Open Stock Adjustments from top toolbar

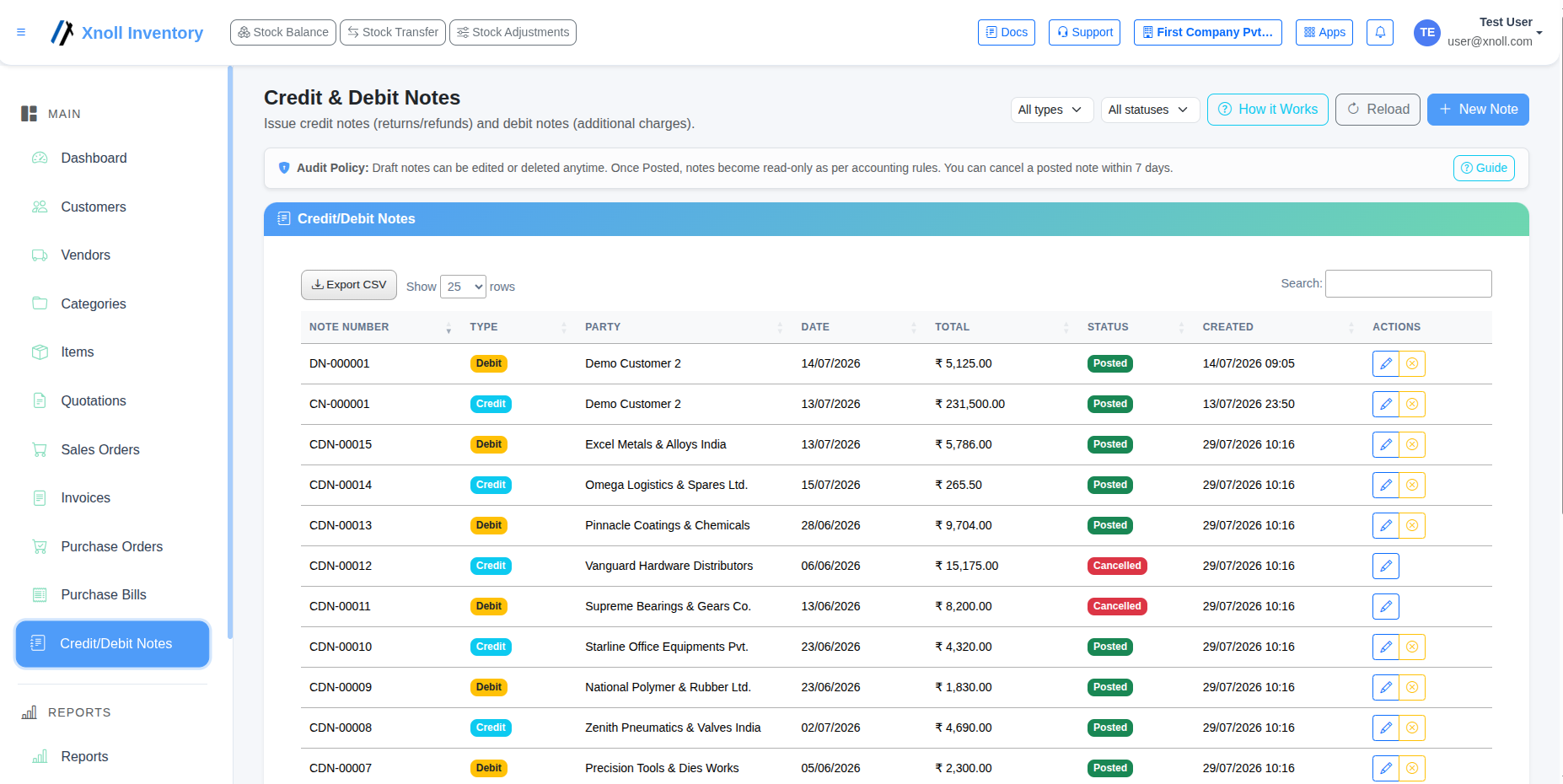(x=513, y=32)
